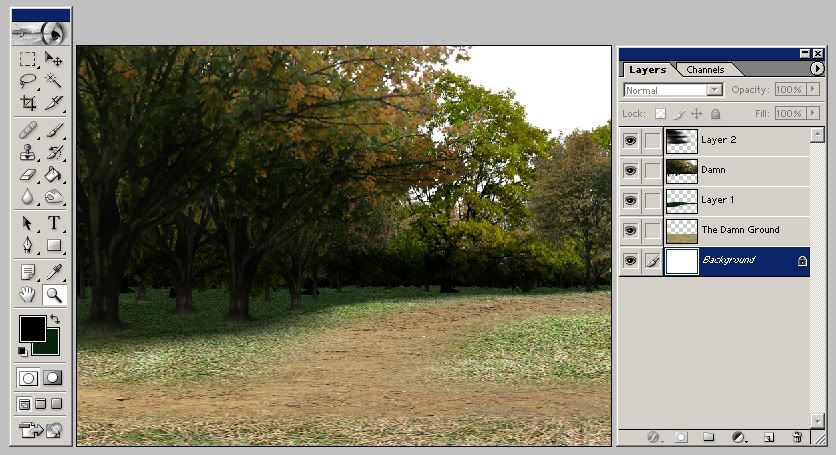This screenshot has width=836, height=455.
Task: Choose the Clone Stamp tool
Action: pos(28,152)
